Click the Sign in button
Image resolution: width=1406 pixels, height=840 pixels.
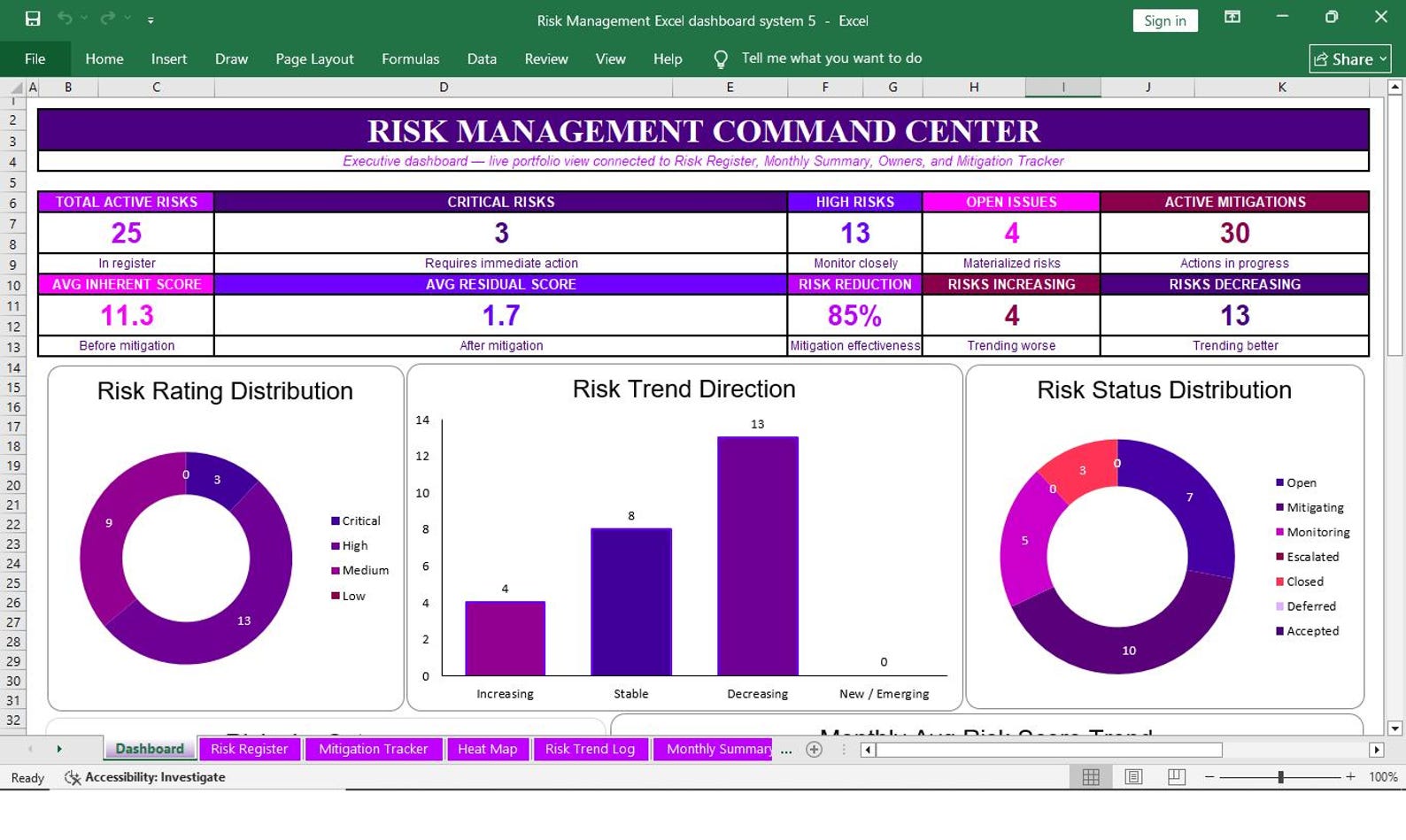[1164, 20]
